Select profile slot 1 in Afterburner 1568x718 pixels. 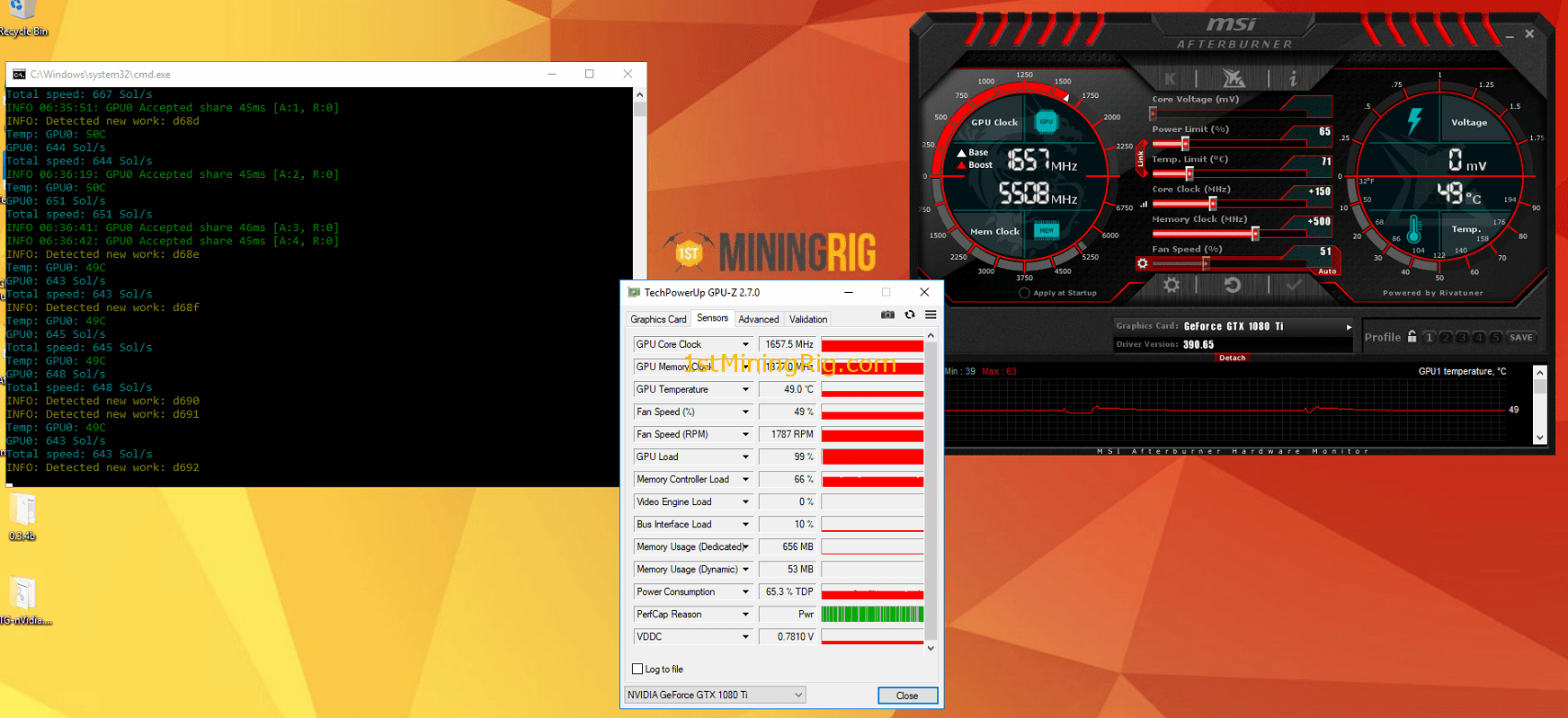point(1429,337)
